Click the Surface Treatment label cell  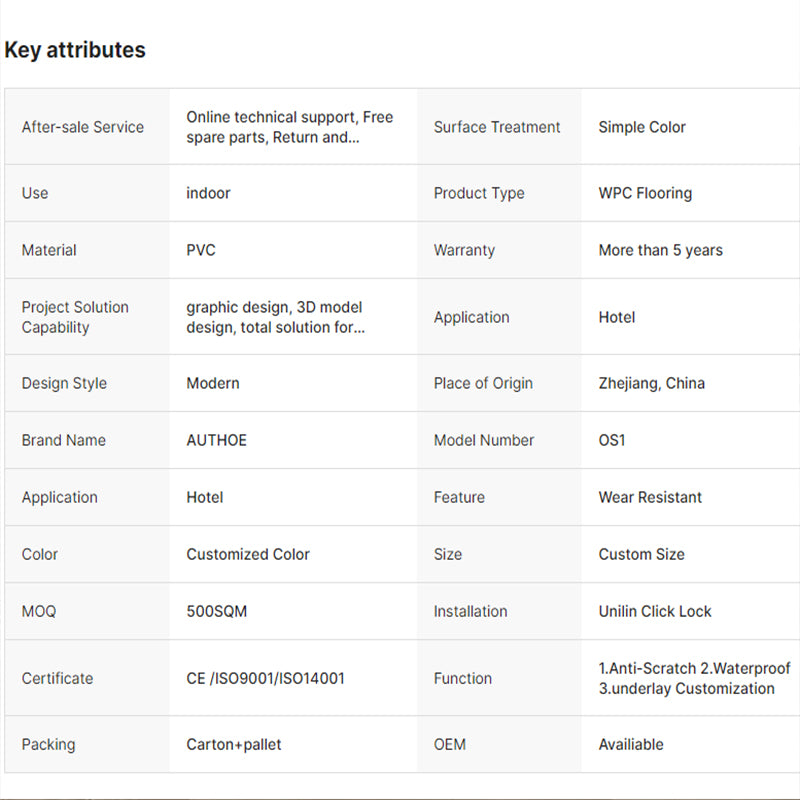(497, 127)
